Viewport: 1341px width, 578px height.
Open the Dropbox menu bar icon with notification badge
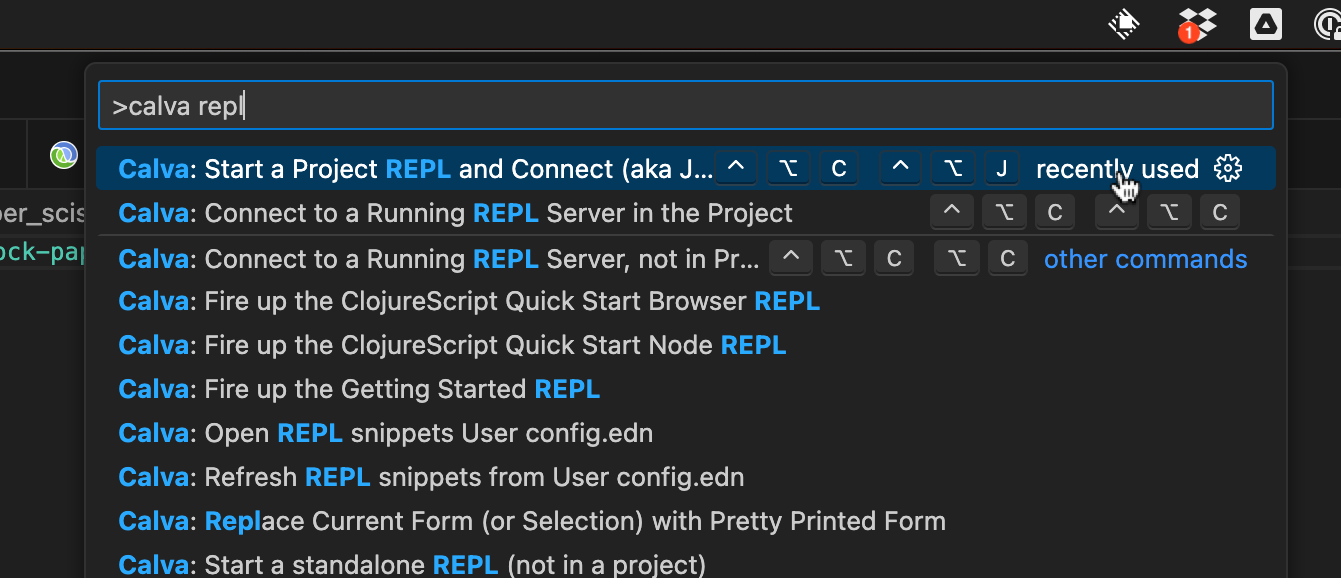pyautogui.click(x=1196, y=24)
